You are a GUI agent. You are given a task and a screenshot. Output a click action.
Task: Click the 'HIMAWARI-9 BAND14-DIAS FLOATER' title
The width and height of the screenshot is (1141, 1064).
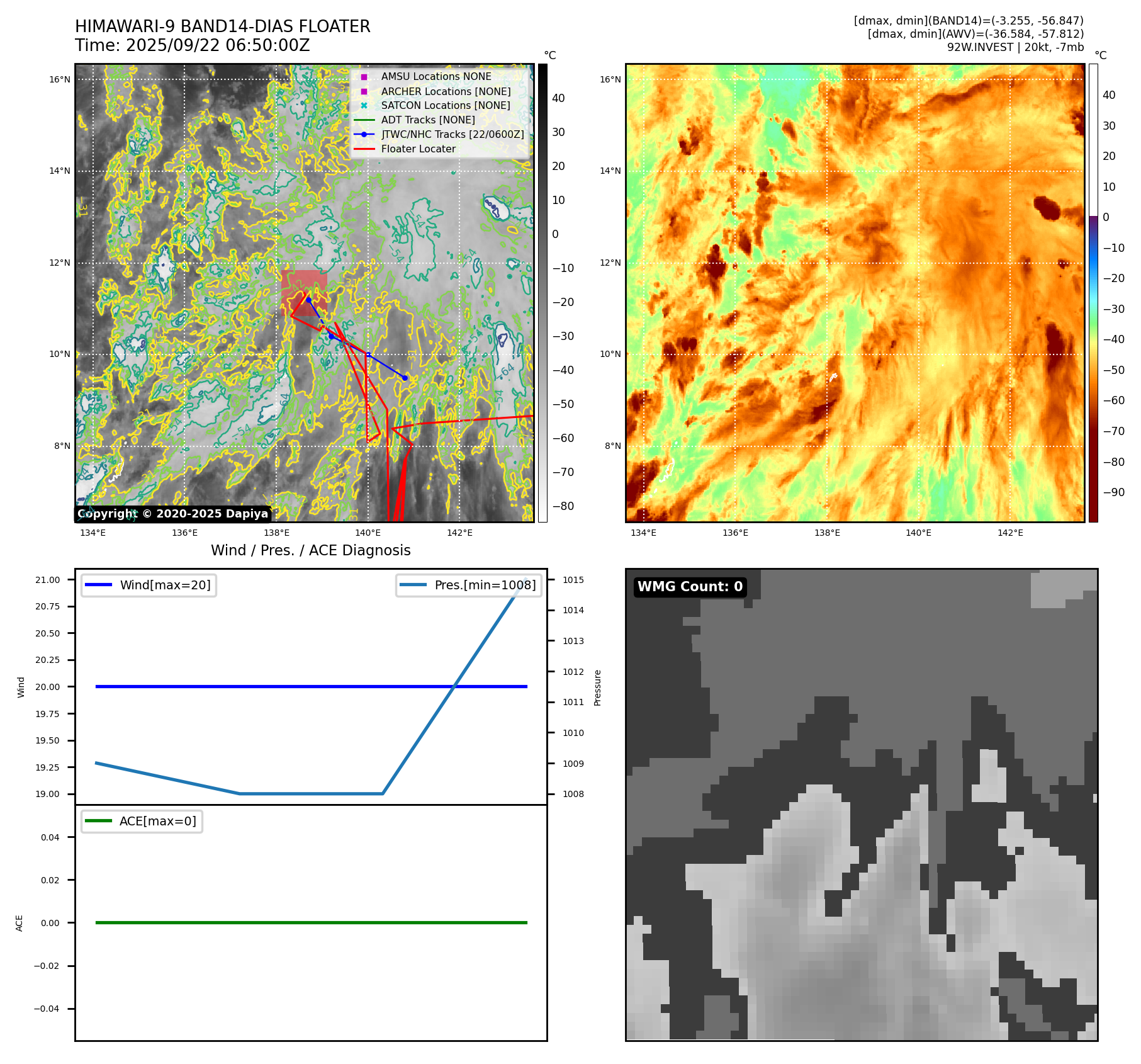(223, 26)
